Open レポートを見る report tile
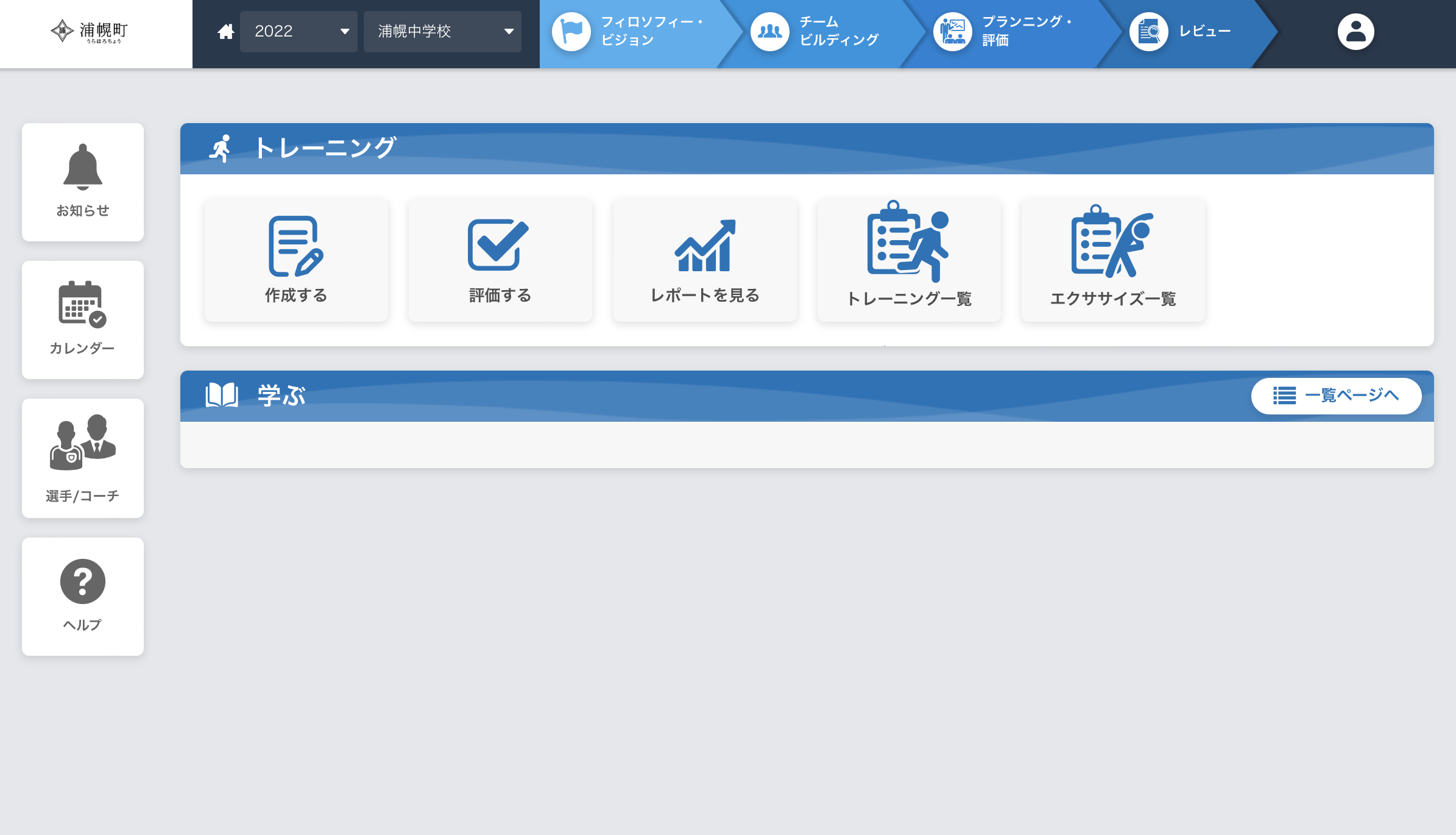Image resolution: width=1456 pixels, height=835 pixels. 705,260
